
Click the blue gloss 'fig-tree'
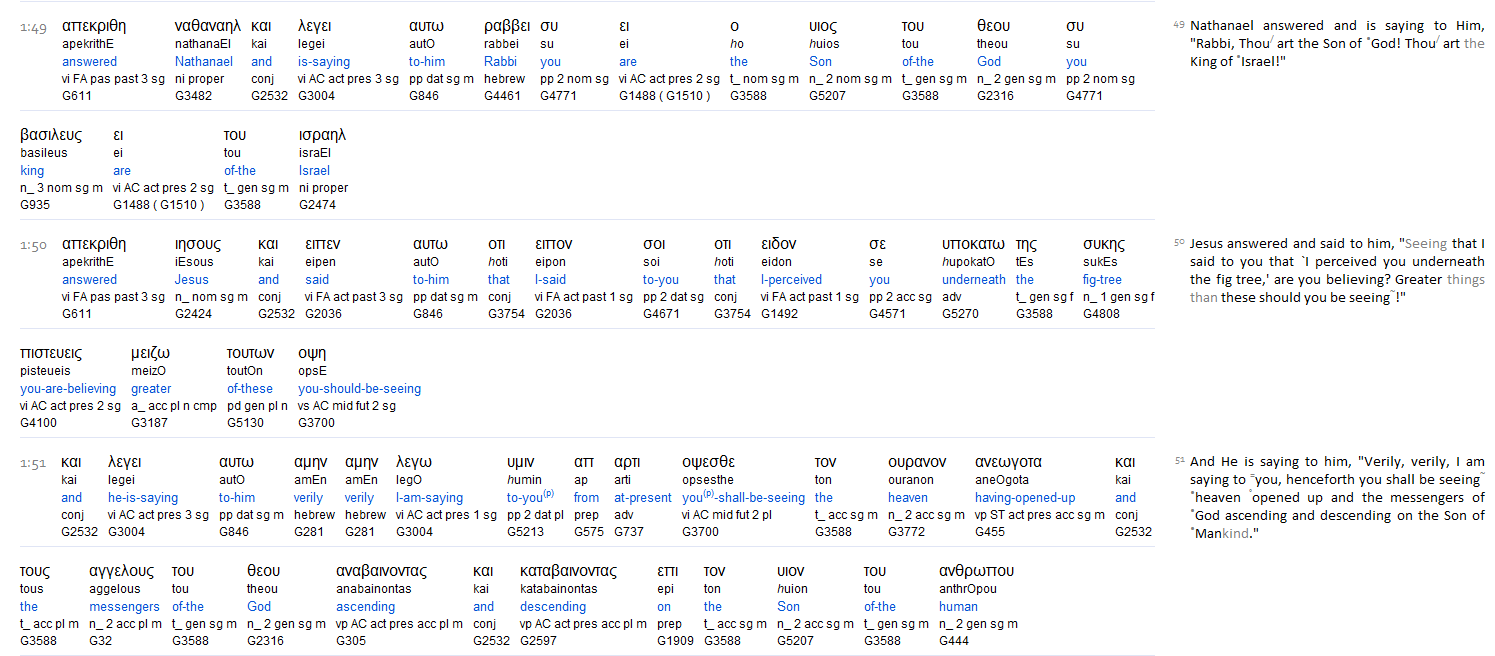[x=1102, y=280]
